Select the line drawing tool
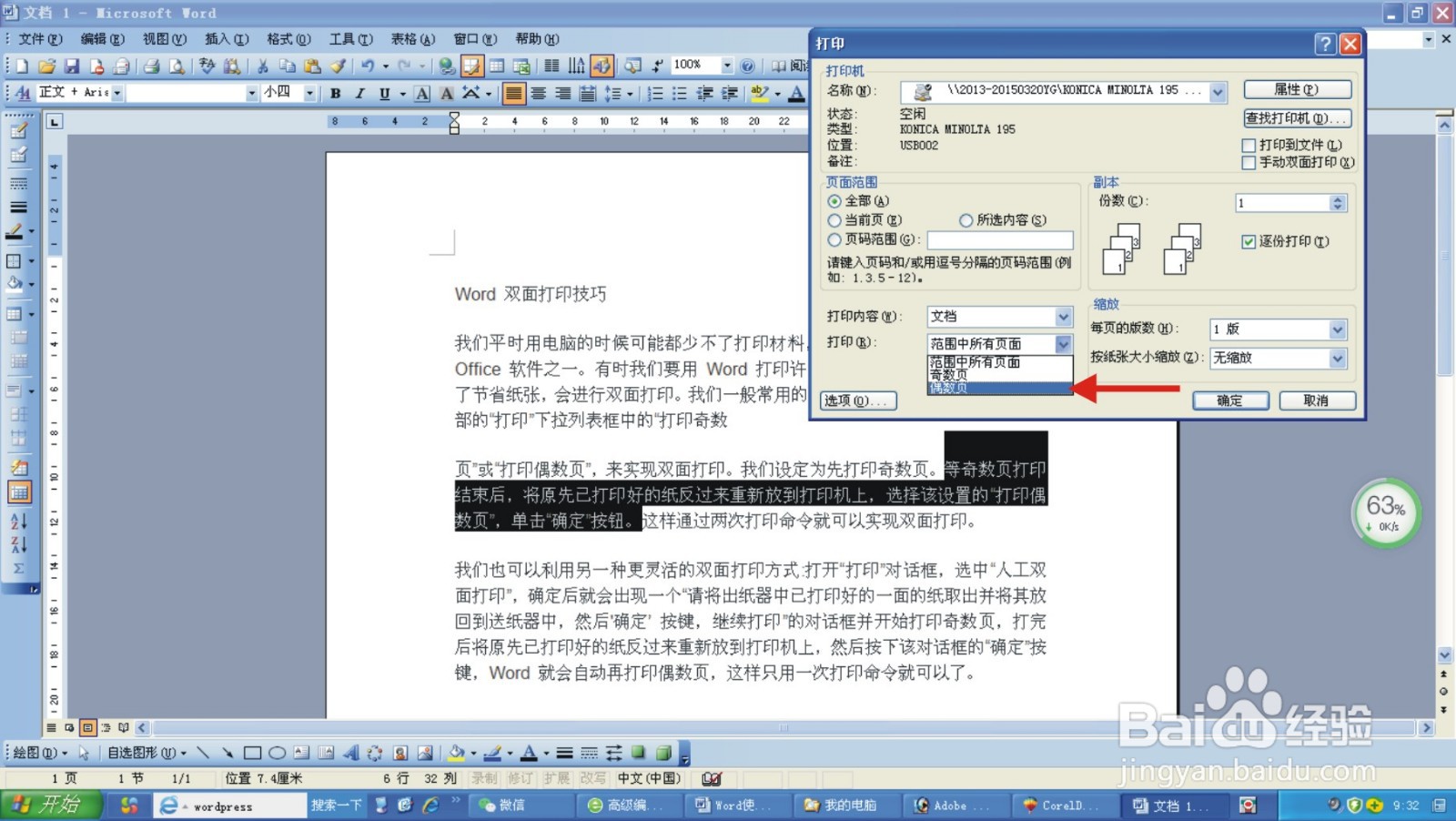 tap(203, 753)
